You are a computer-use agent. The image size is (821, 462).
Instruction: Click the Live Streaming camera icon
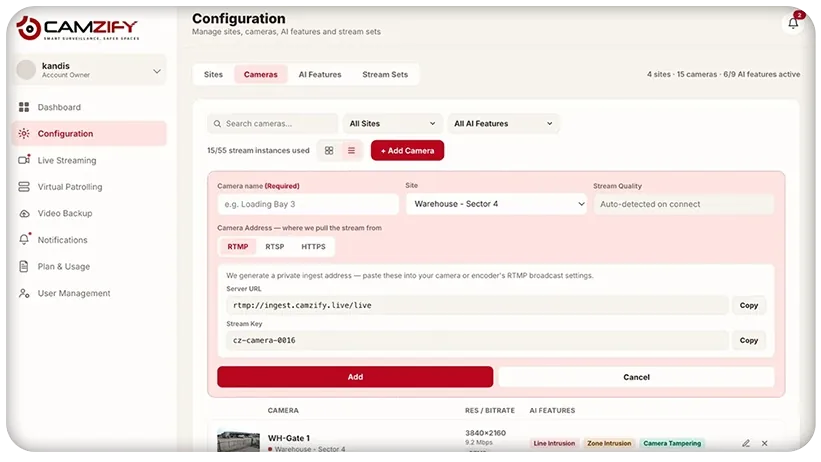click(x=24, y=160)
